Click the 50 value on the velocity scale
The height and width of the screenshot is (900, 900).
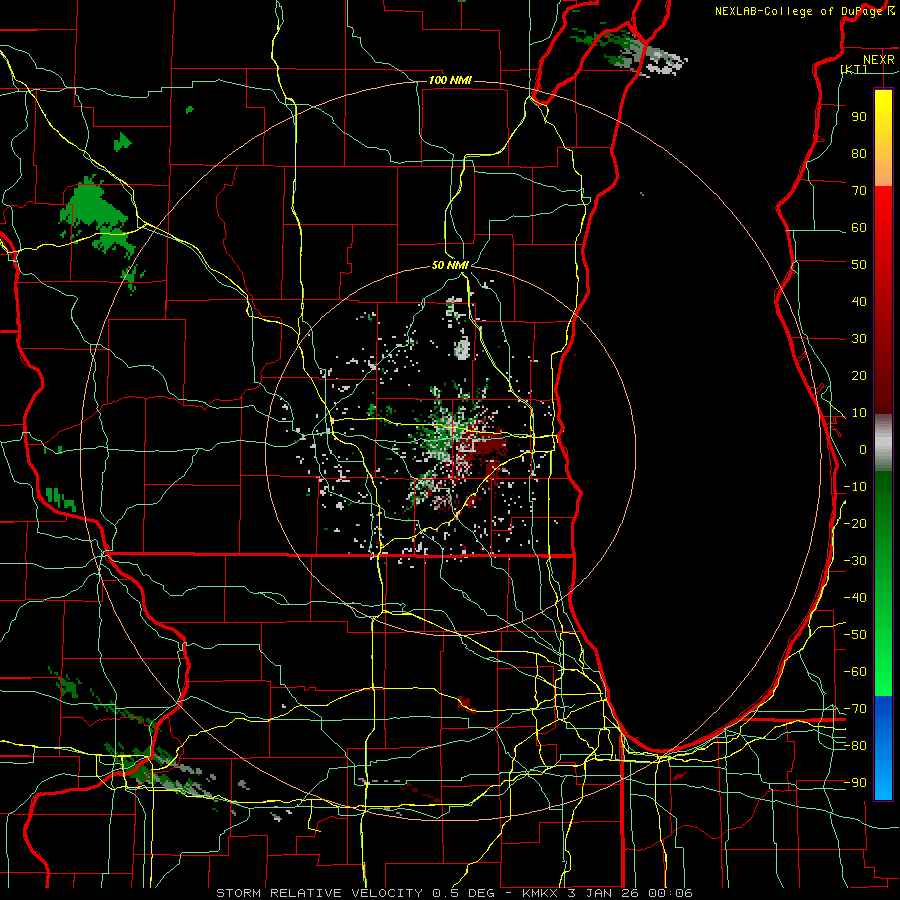pos(859,265)
